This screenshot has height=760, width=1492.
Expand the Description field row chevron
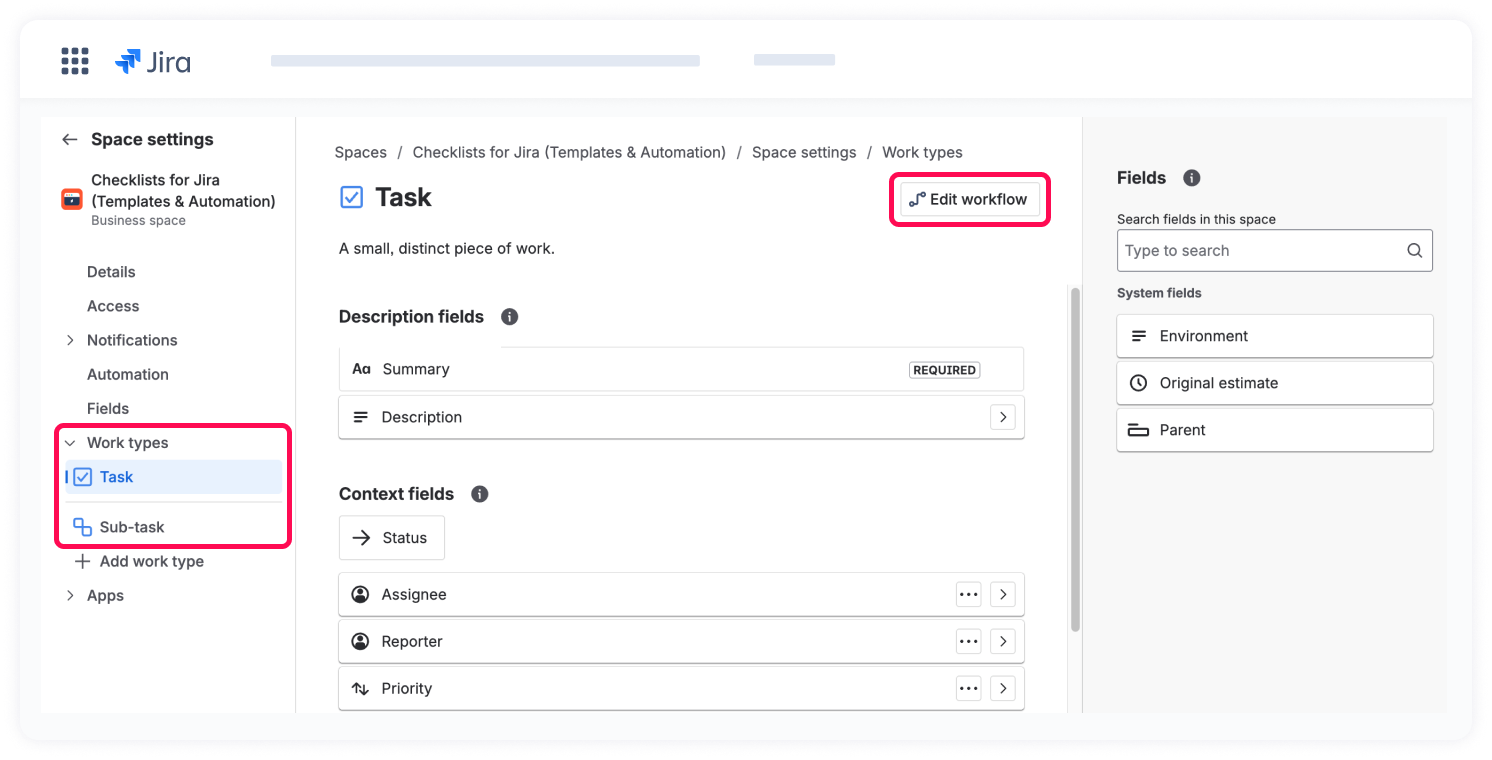pos(1002,417)
